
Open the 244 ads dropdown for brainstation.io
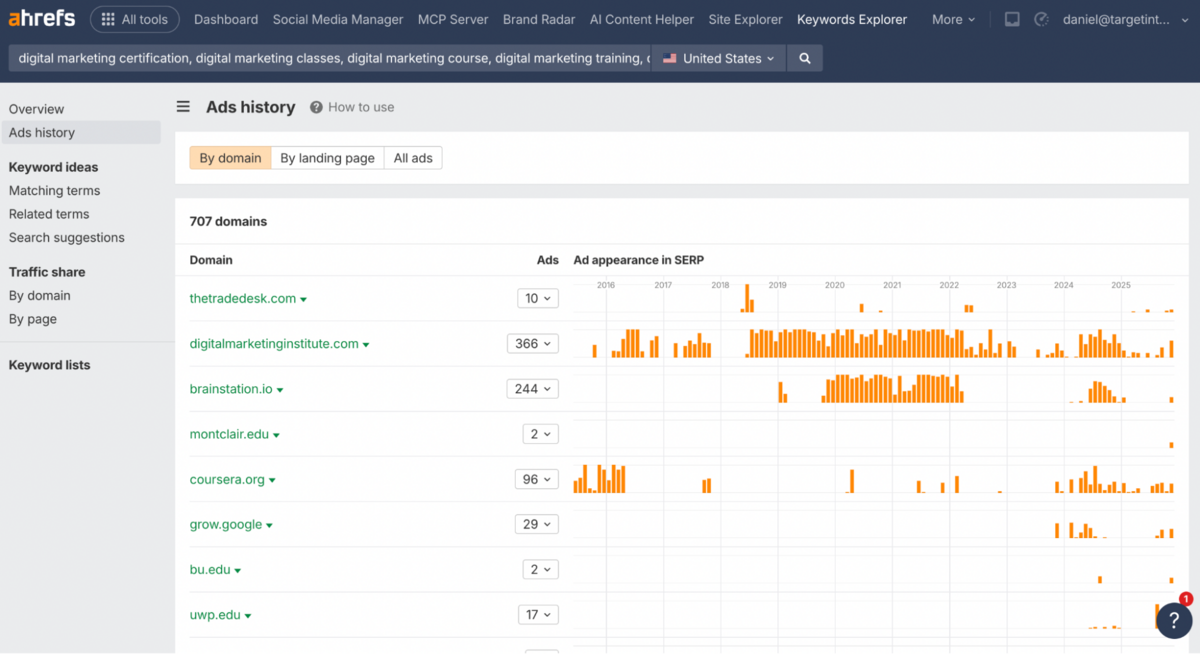pos(533,389)
